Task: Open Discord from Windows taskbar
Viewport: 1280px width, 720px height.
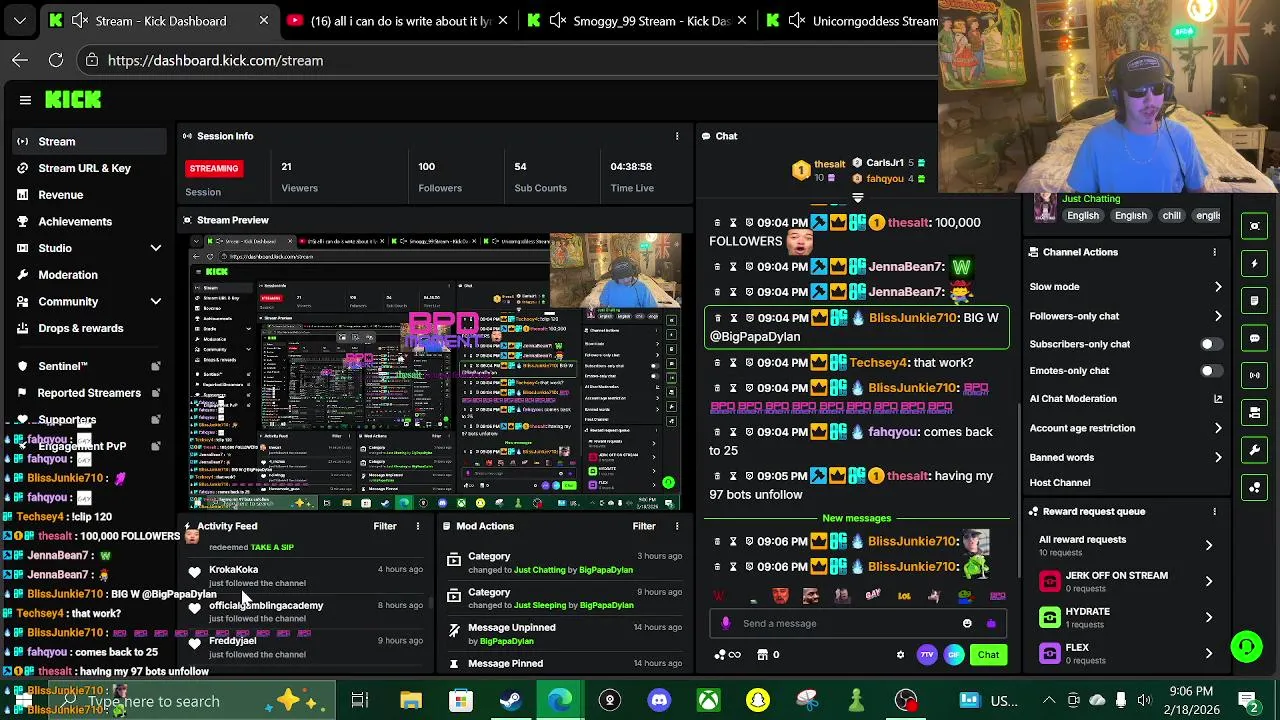Action: pos(659,700)
